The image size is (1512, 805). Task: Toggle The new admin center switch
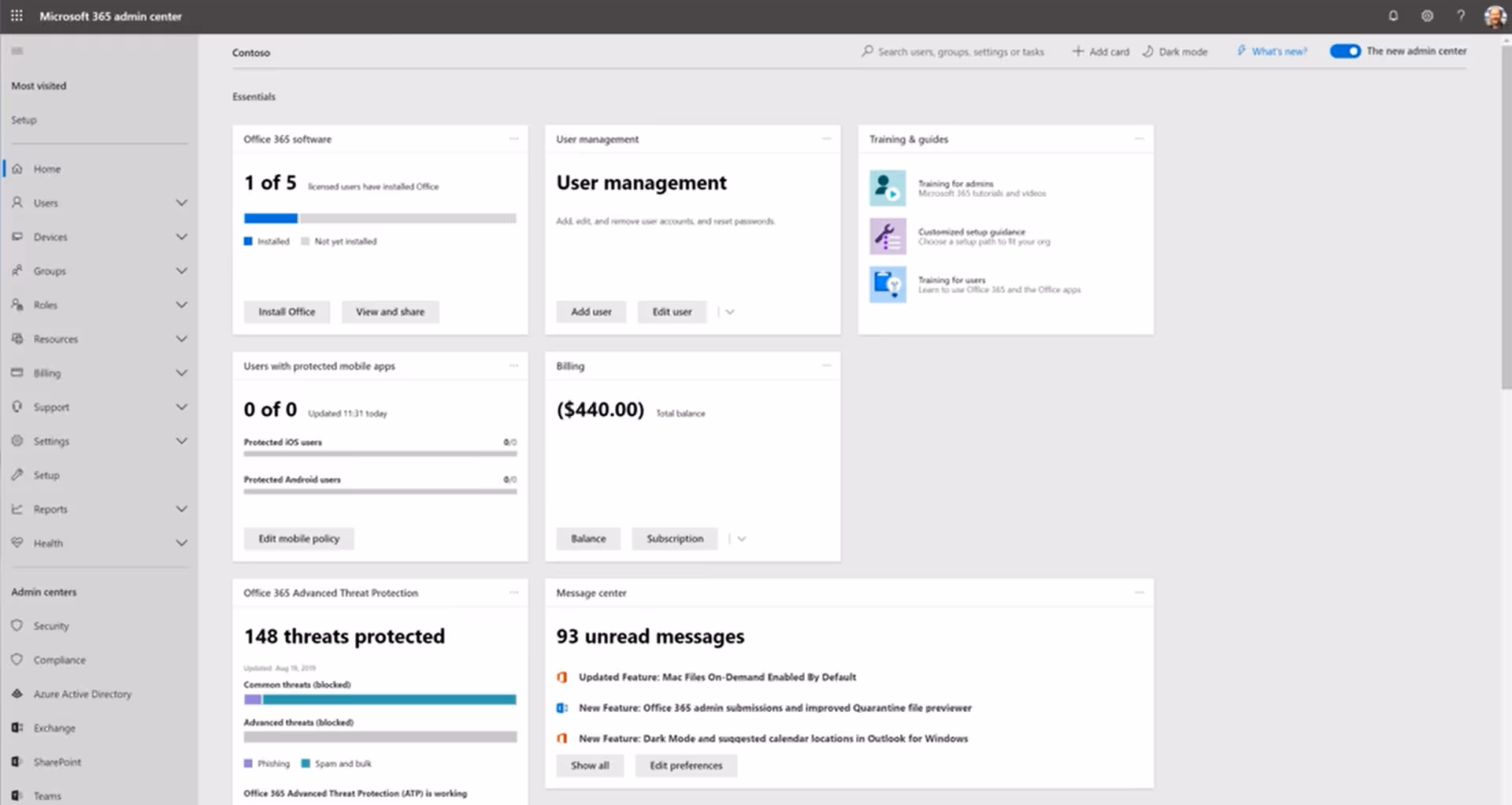coord(1345,51)
